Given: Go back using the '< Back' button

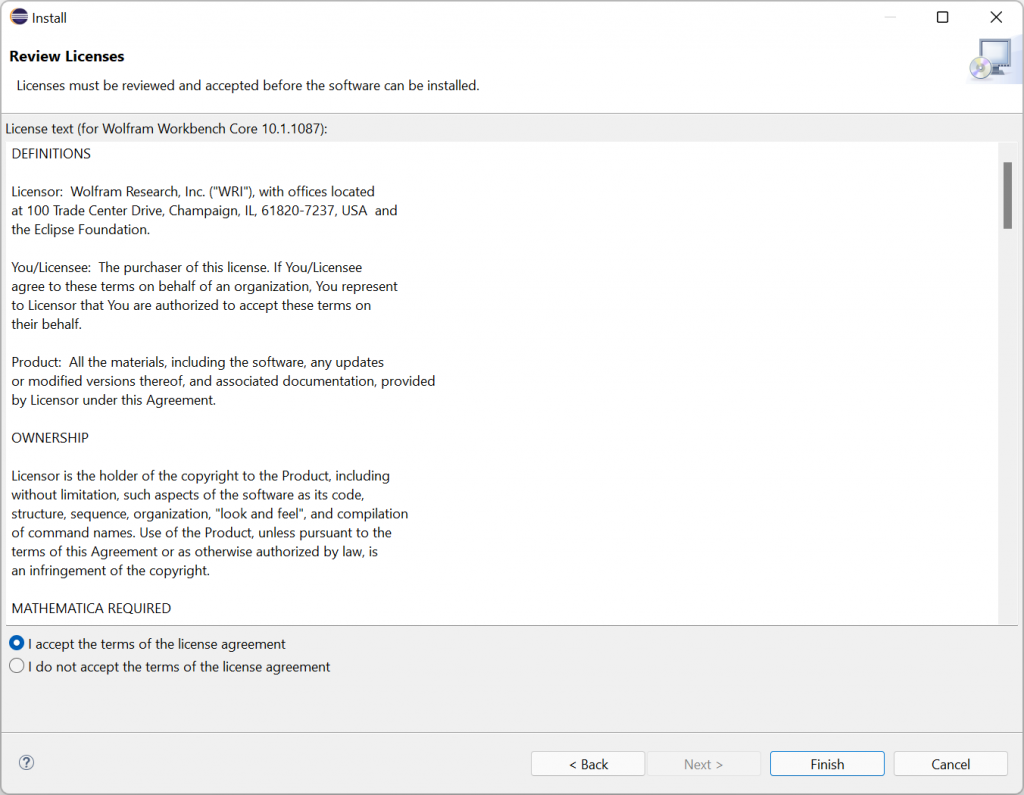Looking at the screenshot, I should (x=588, y=763).
